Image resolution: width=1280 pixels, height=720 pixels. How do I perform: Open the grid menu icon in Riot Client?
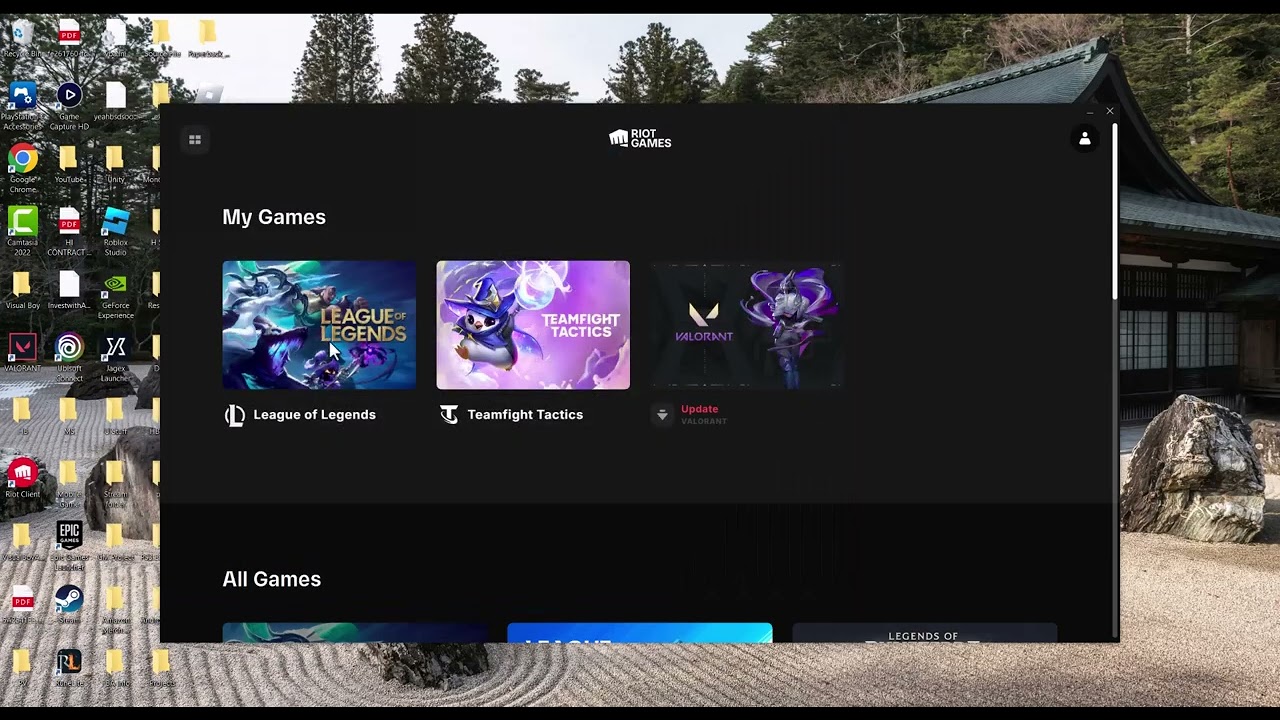pyautogui.click(x=195, y=140)
